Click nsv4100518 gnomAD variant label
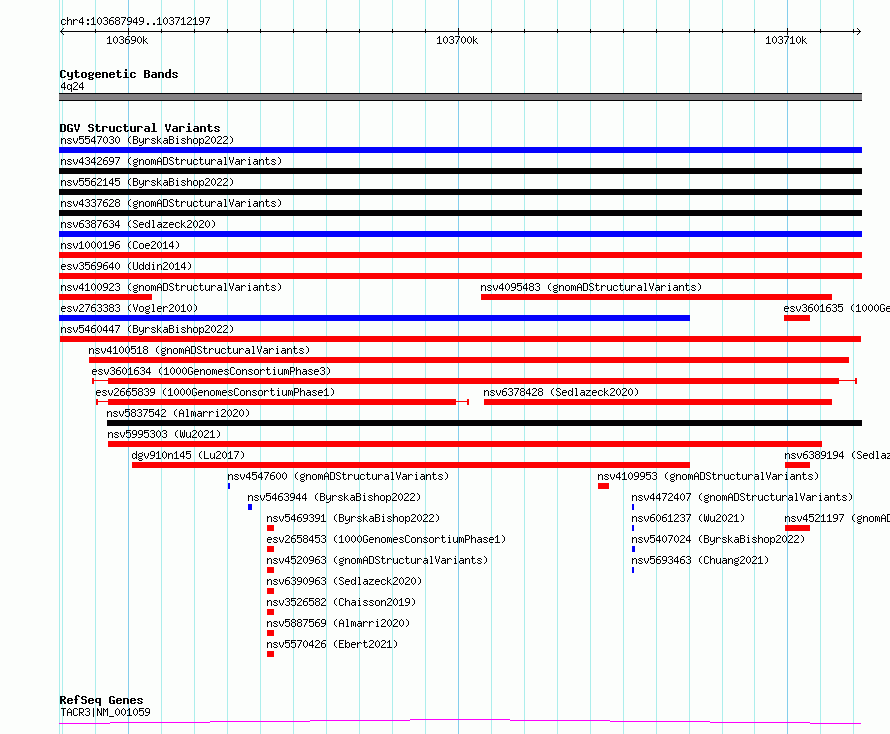The width and height of the screenshot is (890, 734). [x=199, y=350]
